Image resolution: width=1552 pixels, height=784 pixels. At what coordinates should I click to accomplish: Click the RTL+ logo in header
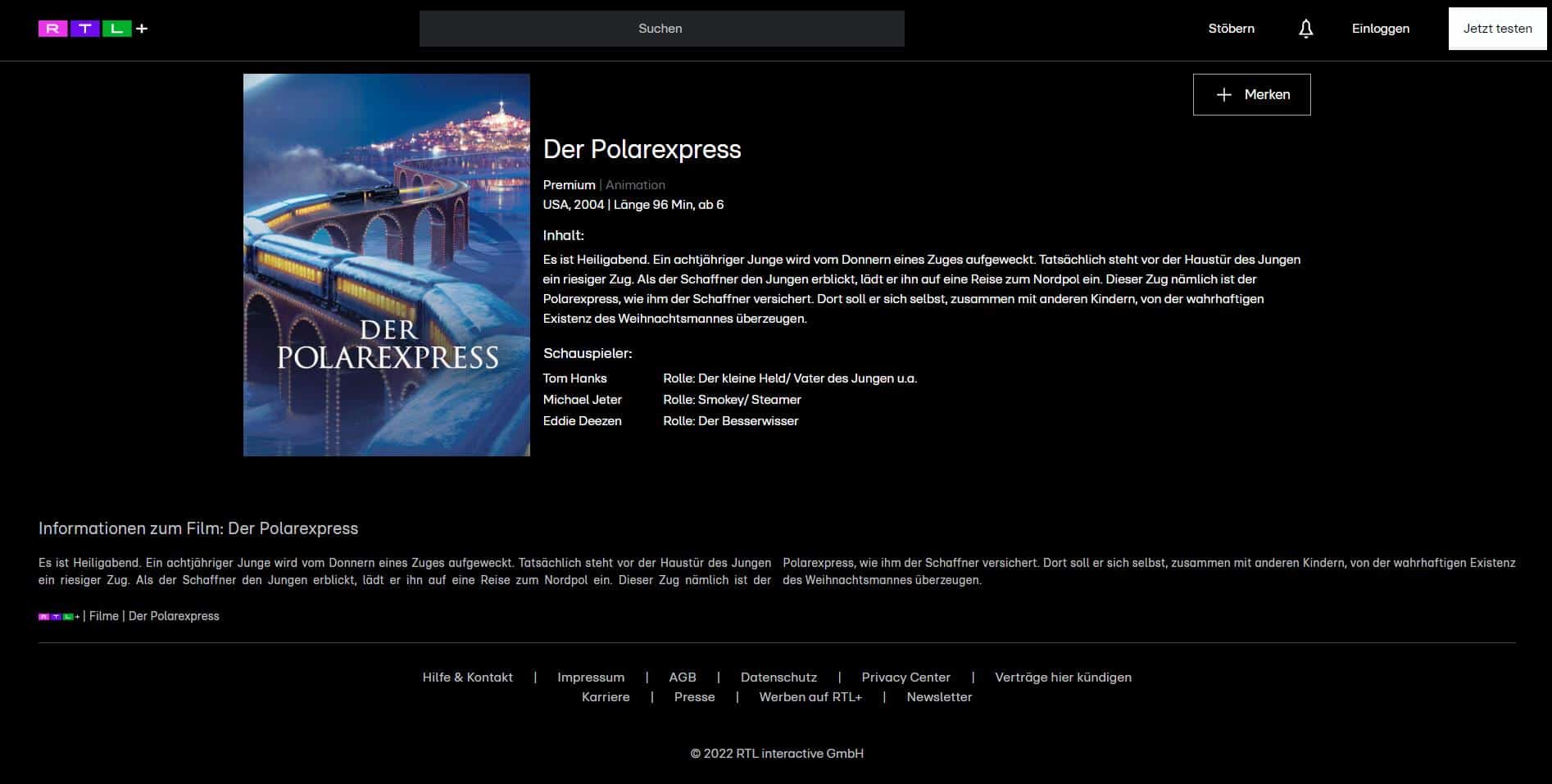tap(93, 29)
